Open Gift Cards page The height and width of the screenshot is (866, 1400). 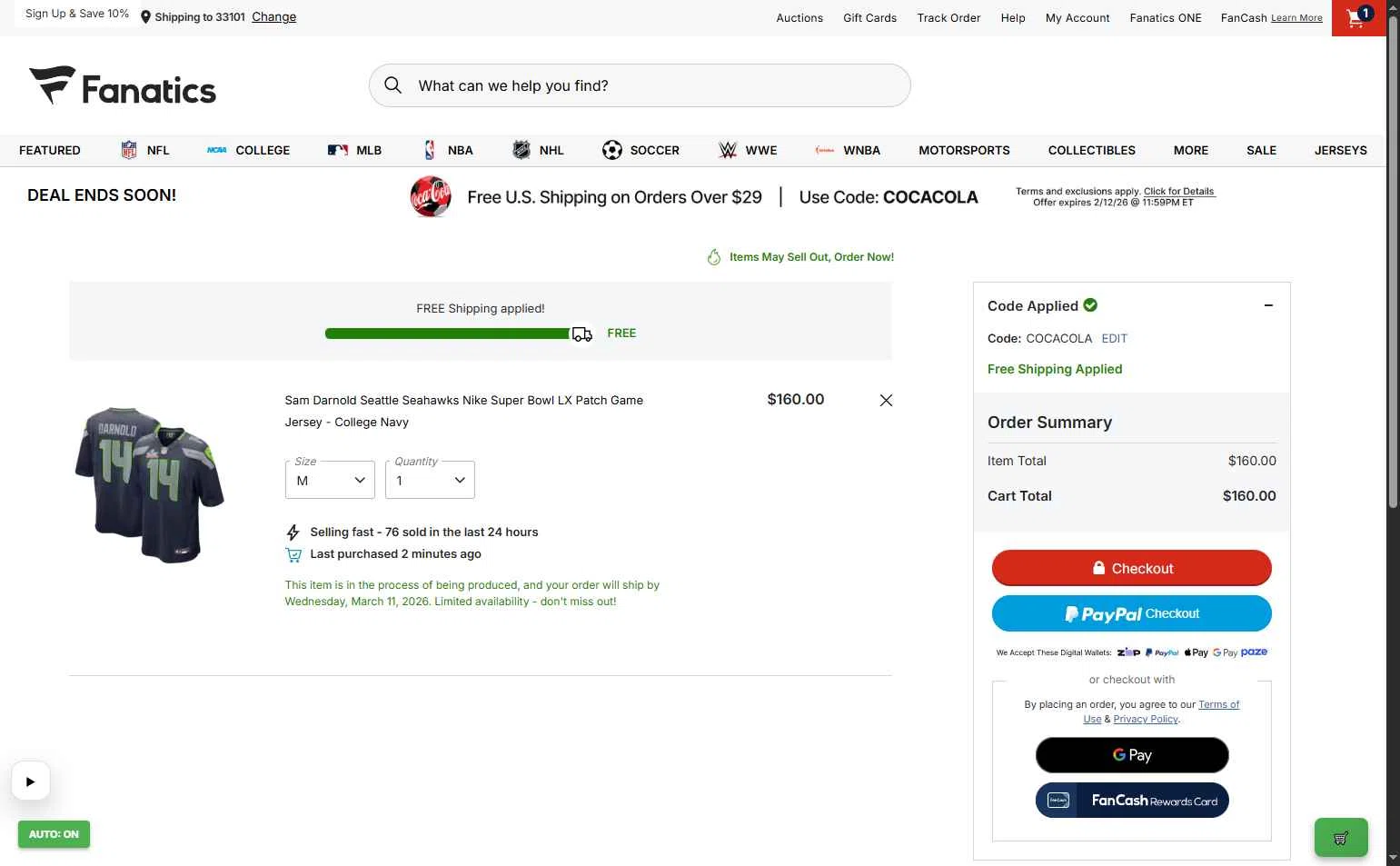869,17
